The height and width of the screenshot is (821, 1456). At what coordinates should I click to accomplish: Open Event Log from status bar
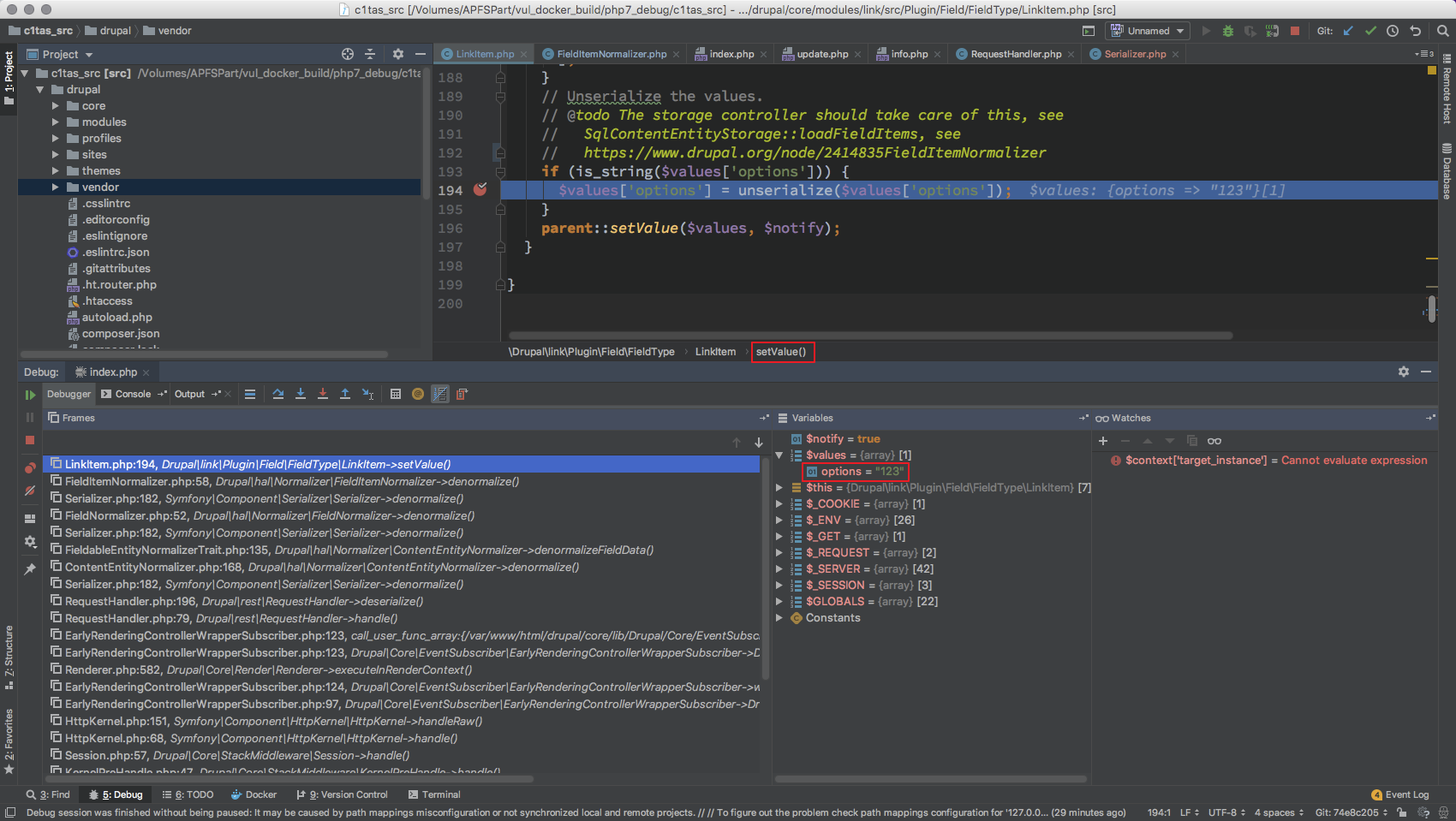pyautogui.click(x=1400, y=794)
